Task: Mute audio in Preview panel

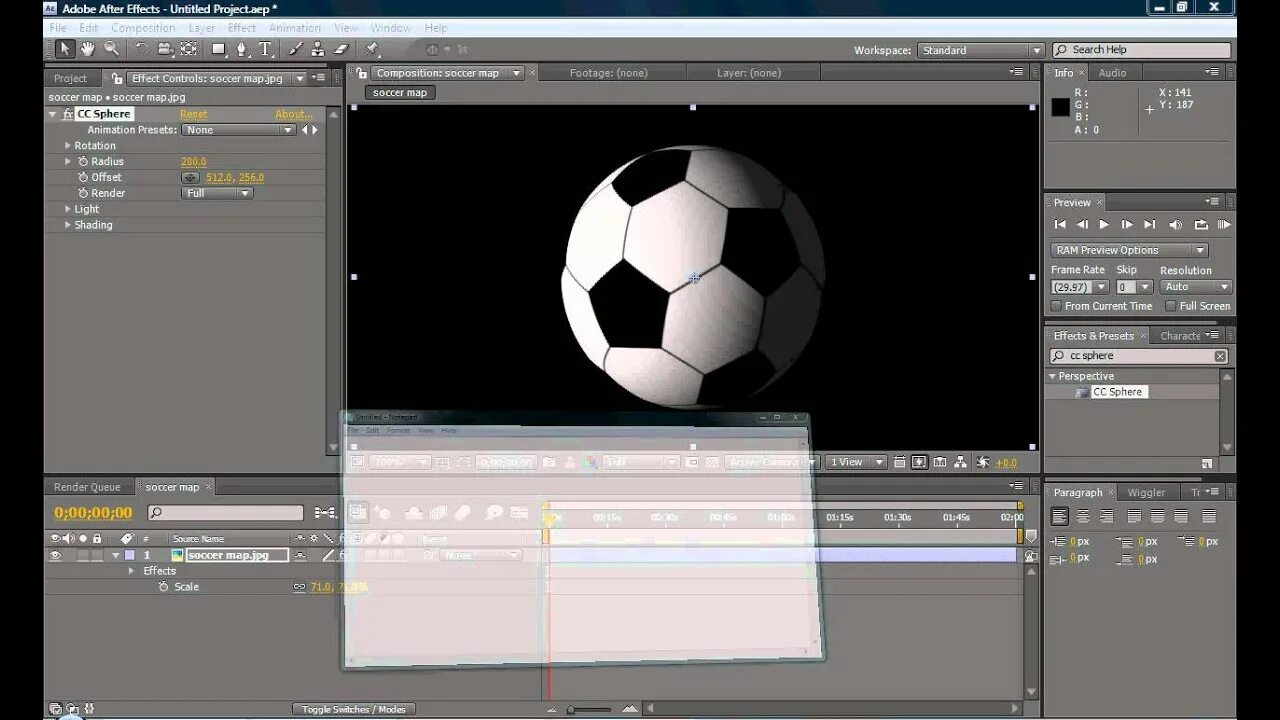Action: click(1176, 225)
